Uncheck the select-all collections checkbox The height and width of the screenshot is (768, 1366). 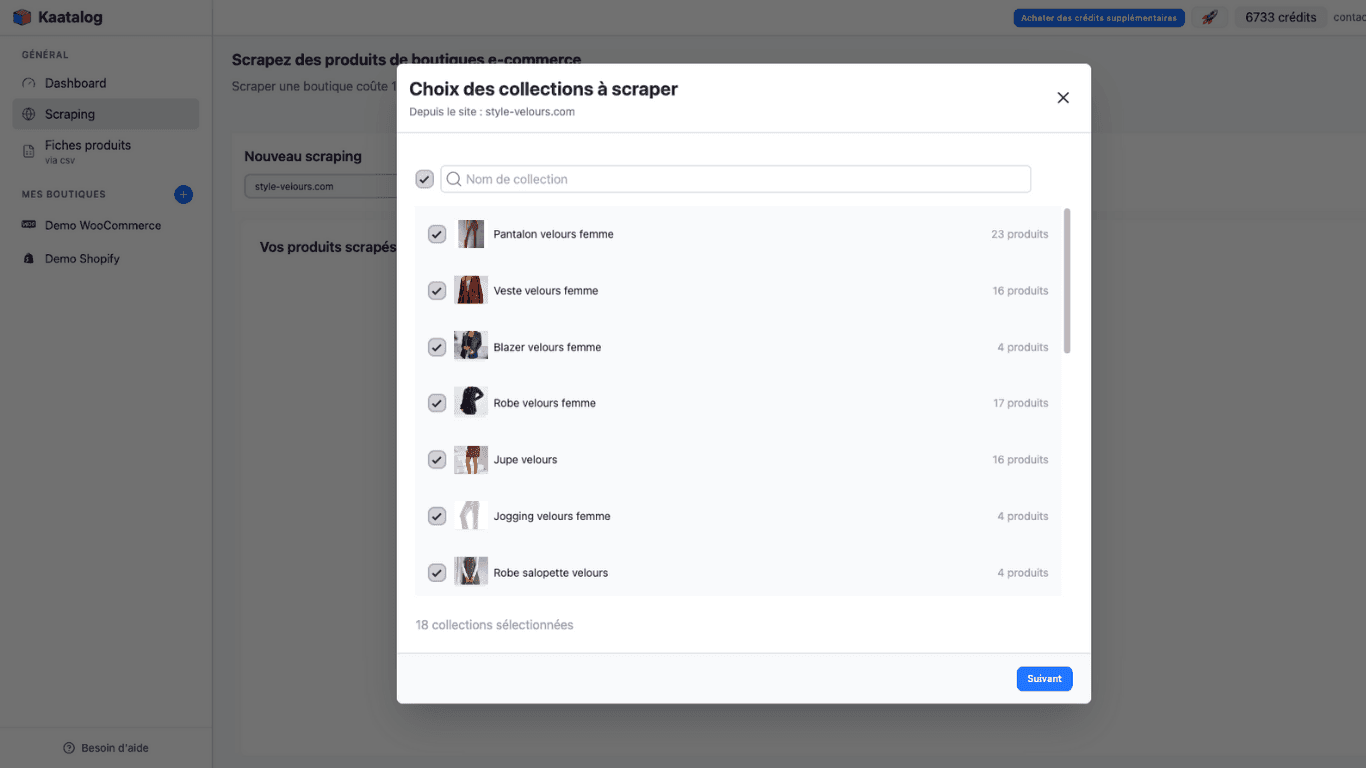click(x=424, y=178)
